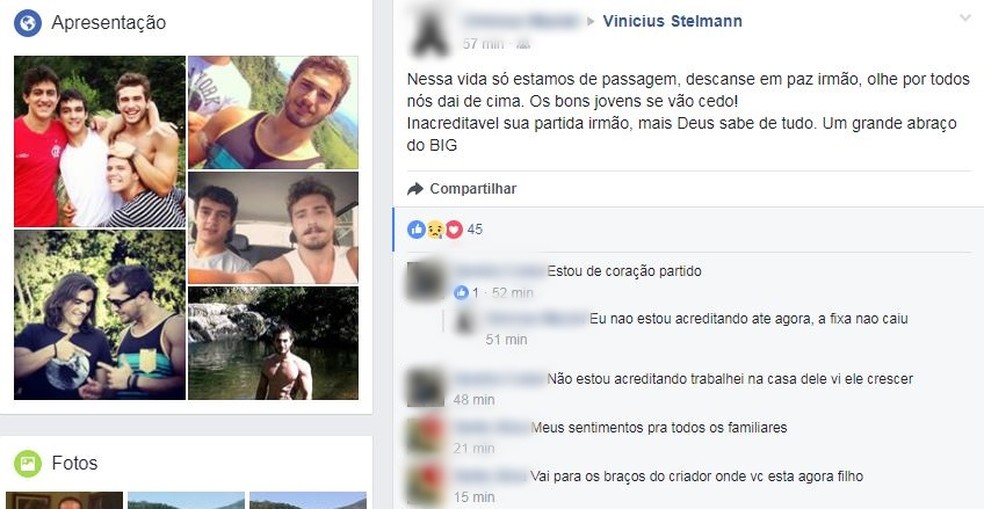Screen dimensions: 984x509
Task: Click the heart reaction icon
Action: 454,230
